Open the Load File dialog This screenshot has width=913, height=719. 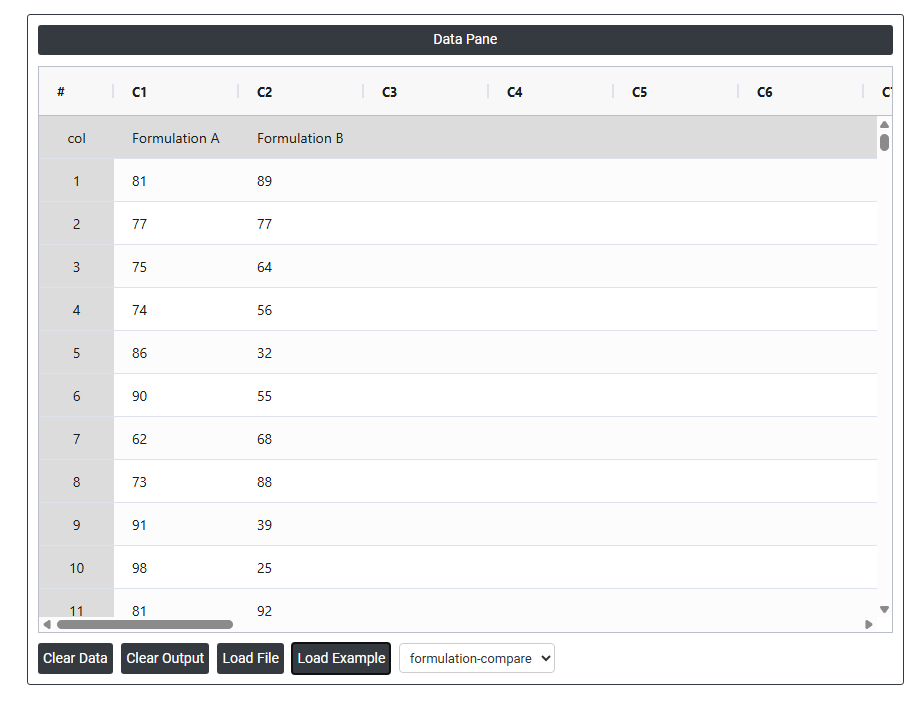(x=251, y=658)
